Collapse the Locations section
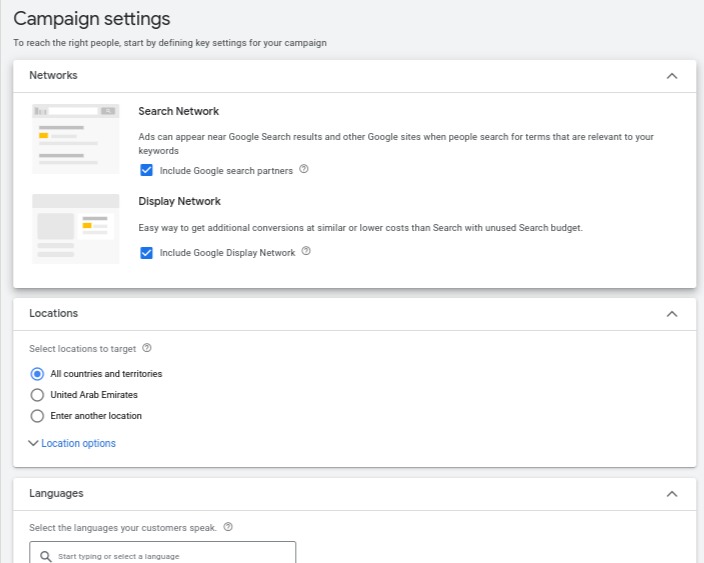The width and height of the screenshot is (704, 563). coord(672,314)
